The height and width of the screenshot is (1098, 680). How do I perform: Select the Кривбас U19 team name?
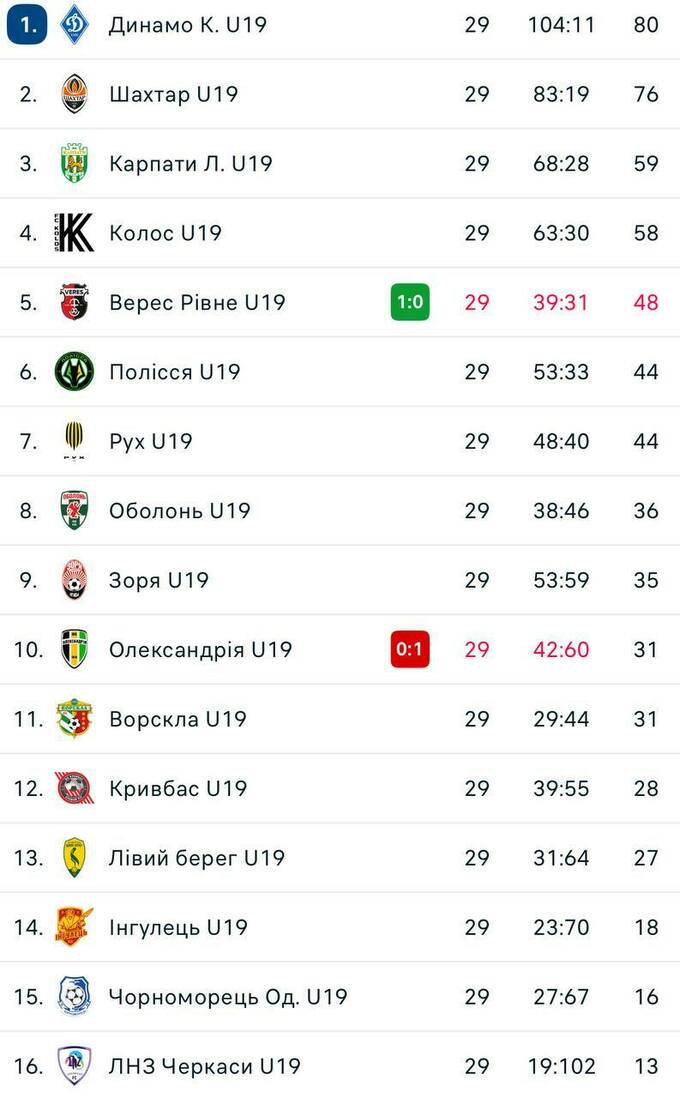pyautogui.click(x=177, y=788)
